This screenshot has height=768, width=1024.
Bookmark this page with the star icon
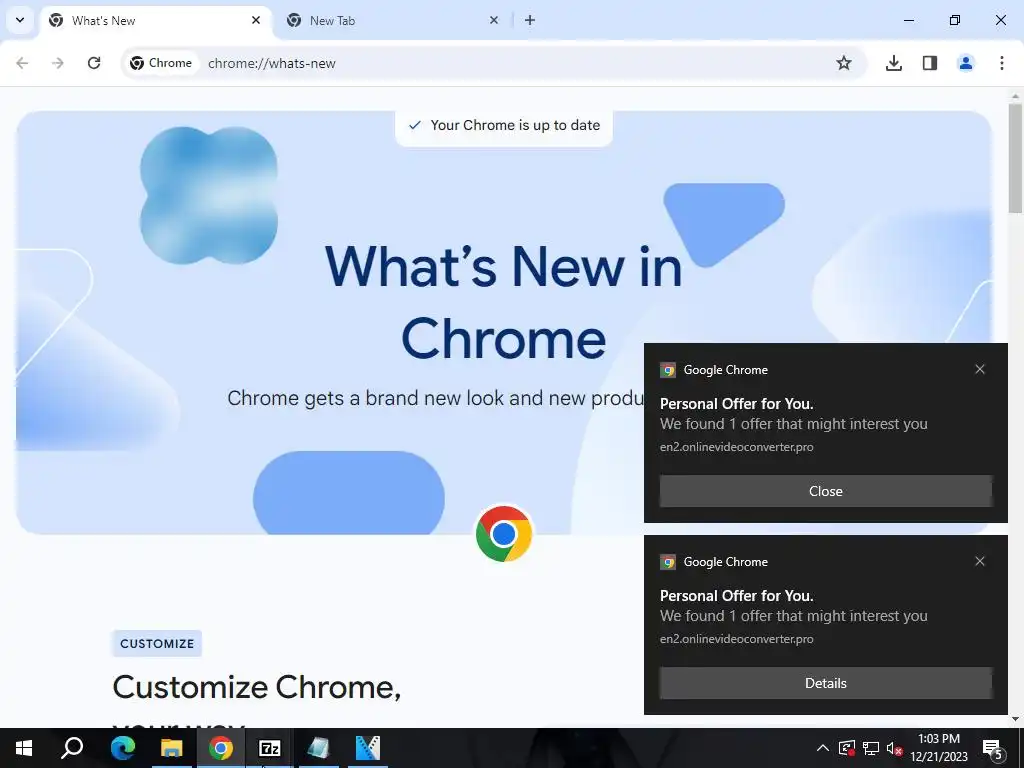click(844, 63)
